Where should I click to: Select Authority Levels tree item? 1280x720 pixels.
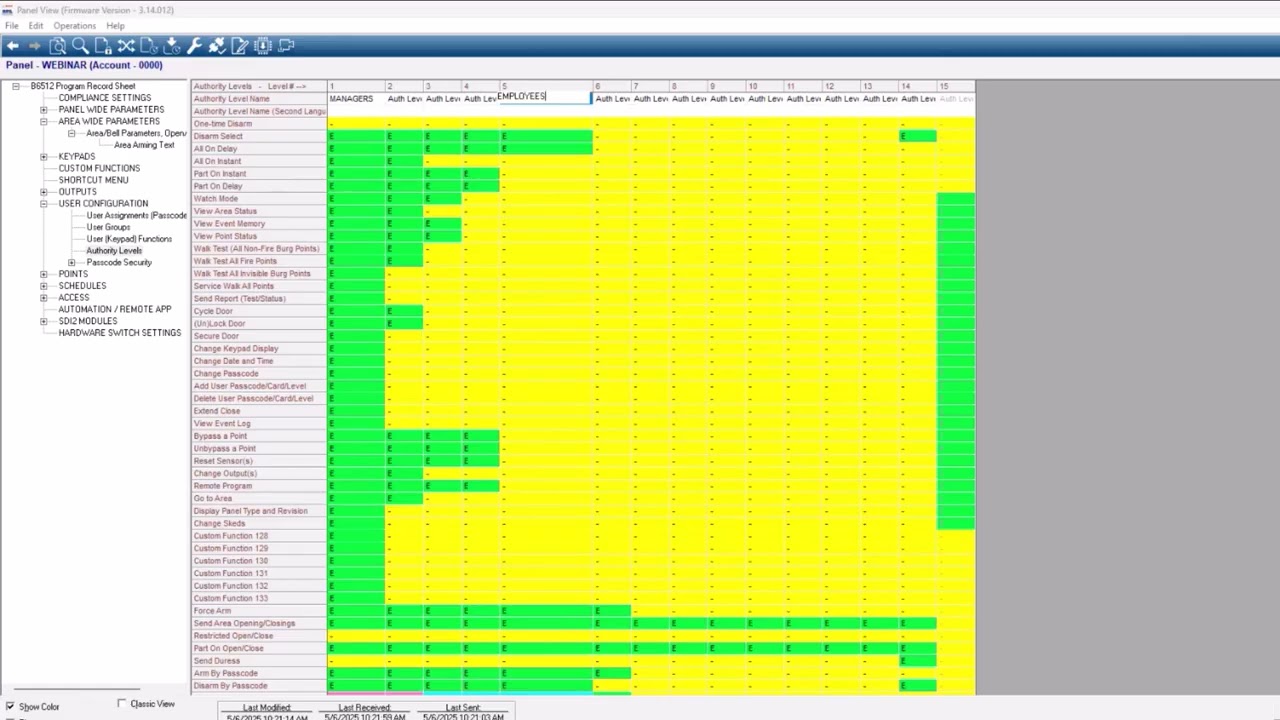[x=114, y=251]
